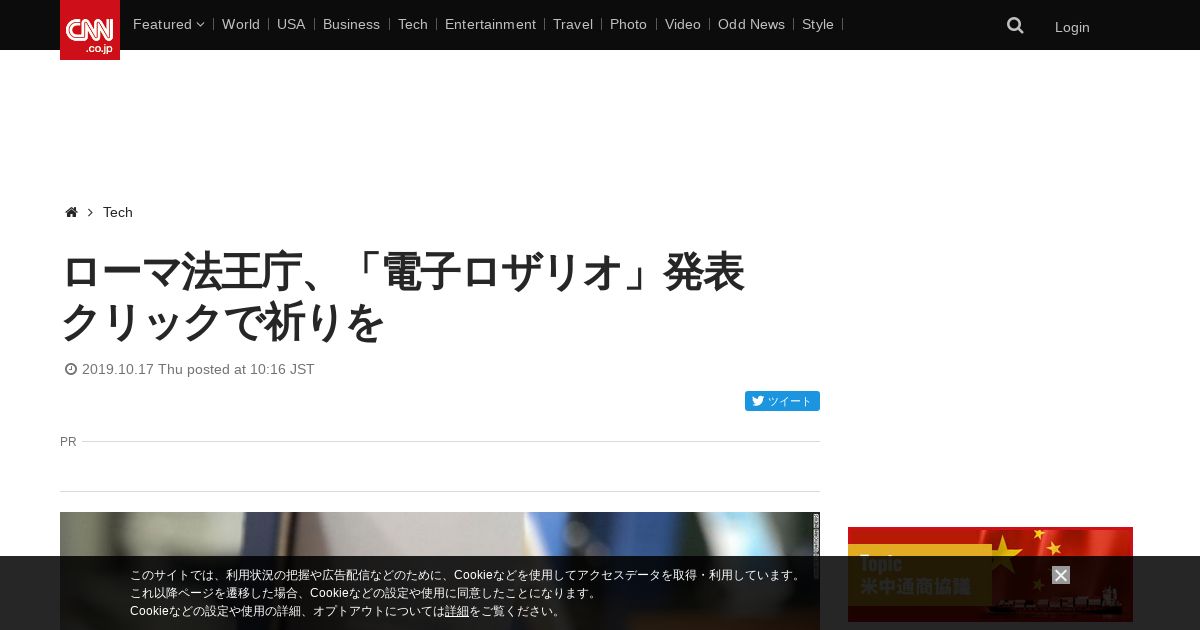Go to Odd News section
Viewport: 1200px width, 630px height.
click(x=751, y=24)
